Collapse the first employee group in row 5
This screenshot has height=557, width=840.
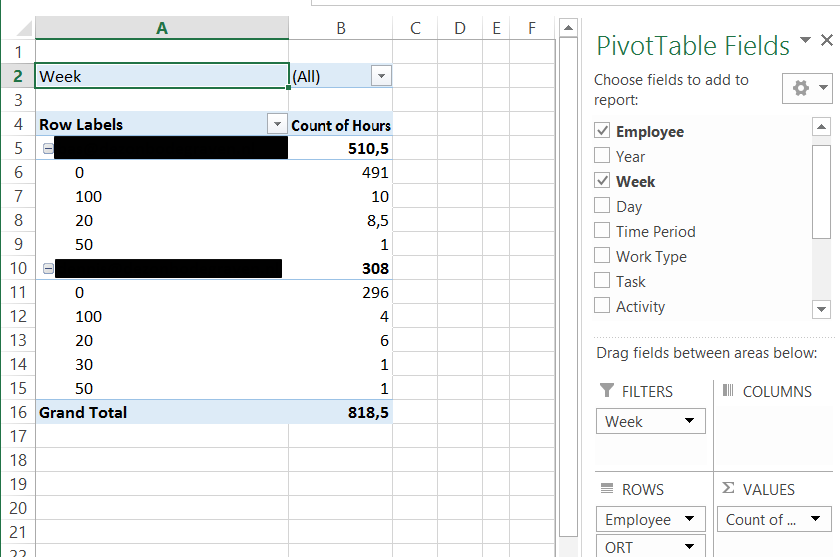click(48, 148)
